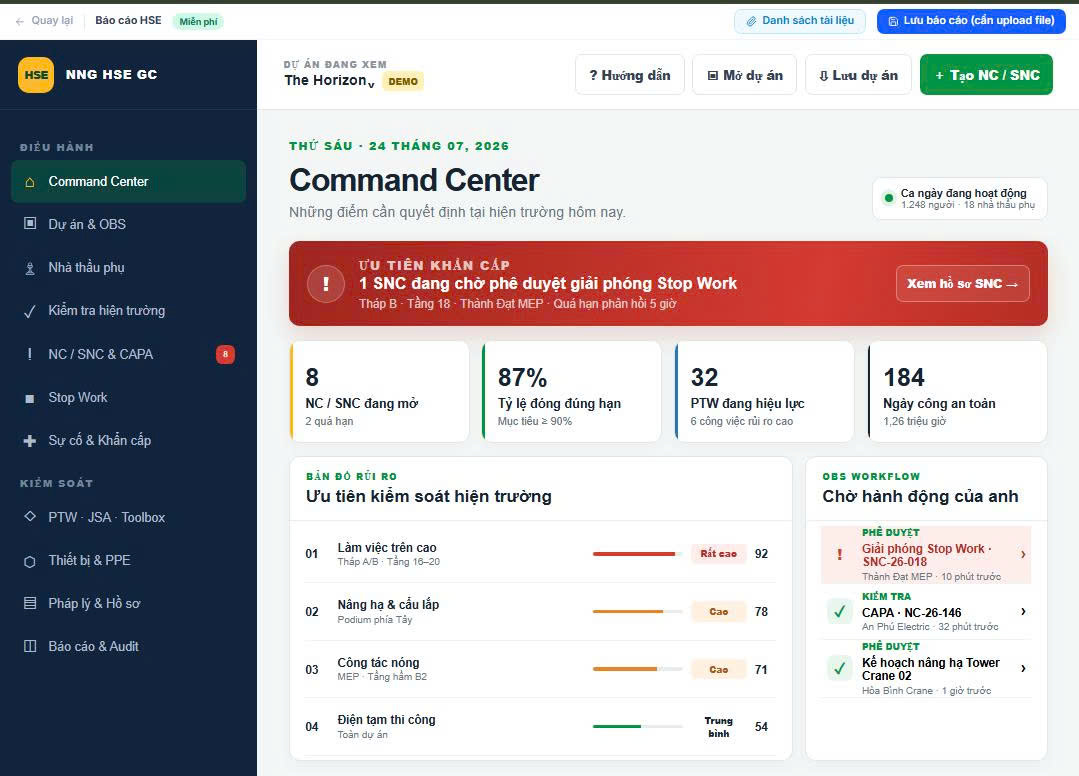Click the HSE yellow logo badge
The width and height of the screenshot is (1079, 776).
(x=36, y=75)
